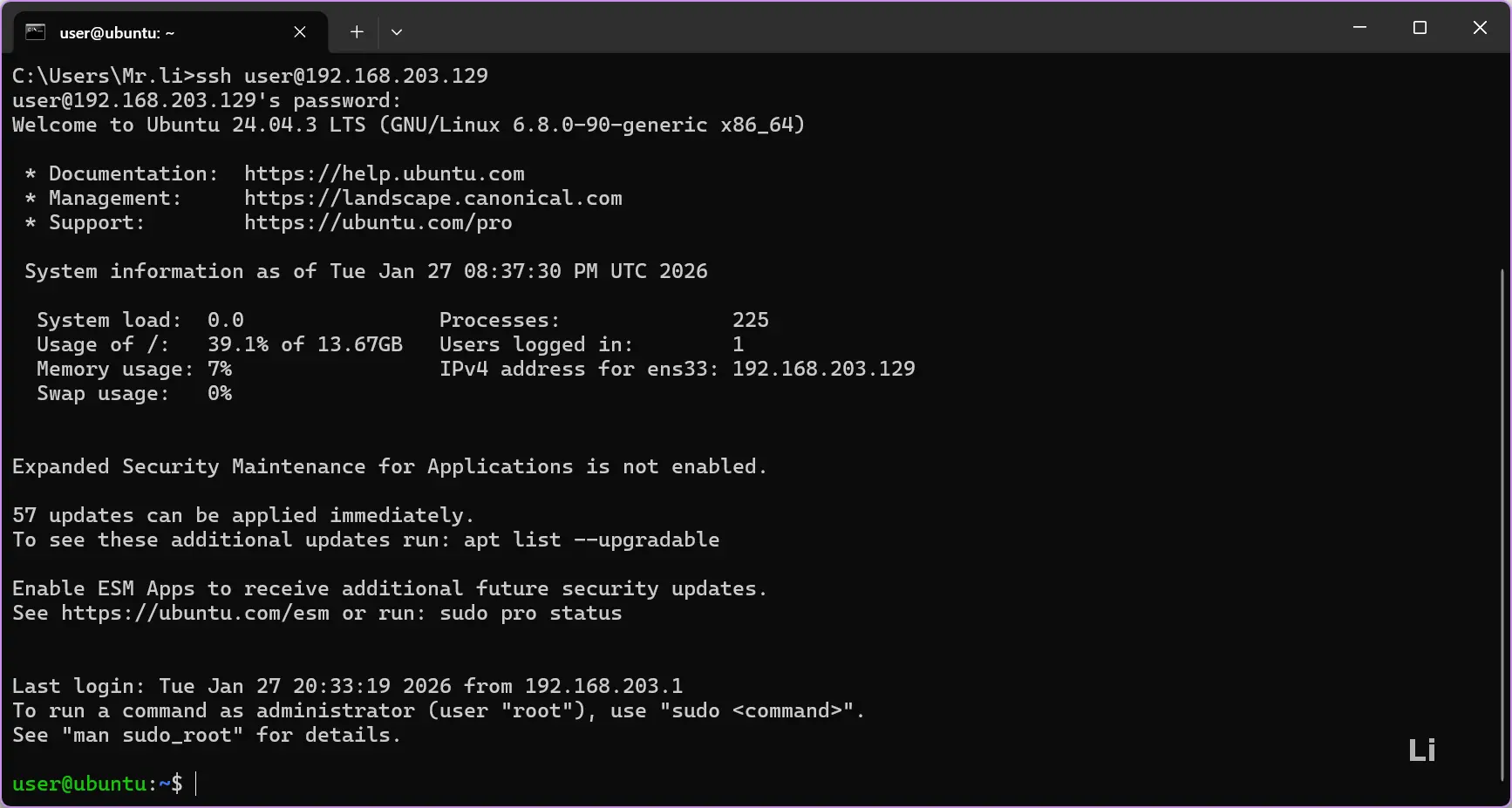Open a new terminal tab
Image resolution: width=1512 pixels, height=808 pixels.
(x=357, y=32)
